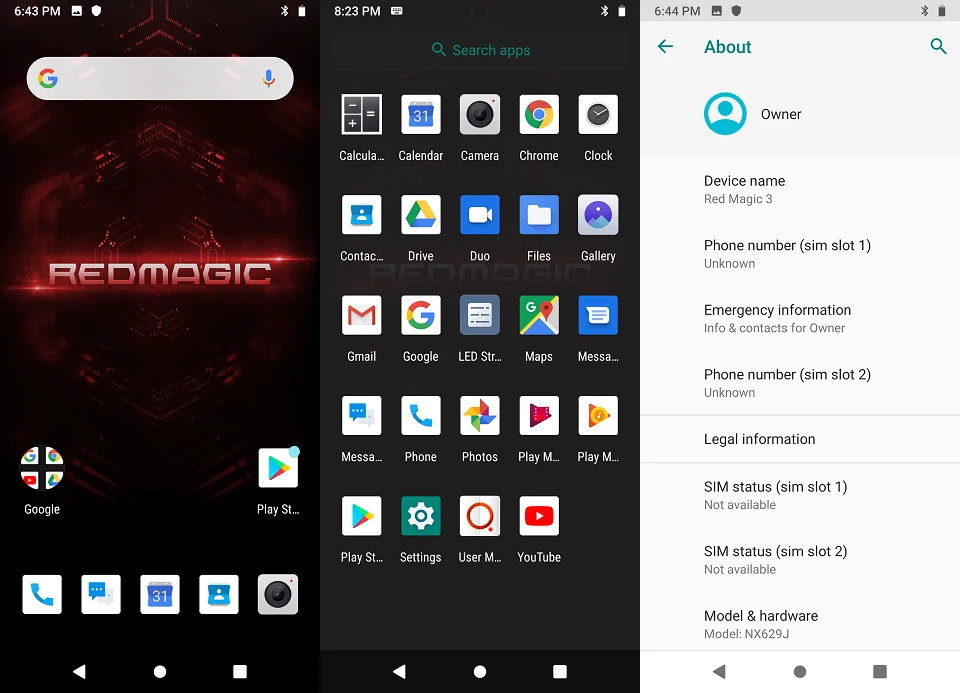This screenshot has height=693, width=960.
Task: Launch Gmail
Action: [361, 315]
